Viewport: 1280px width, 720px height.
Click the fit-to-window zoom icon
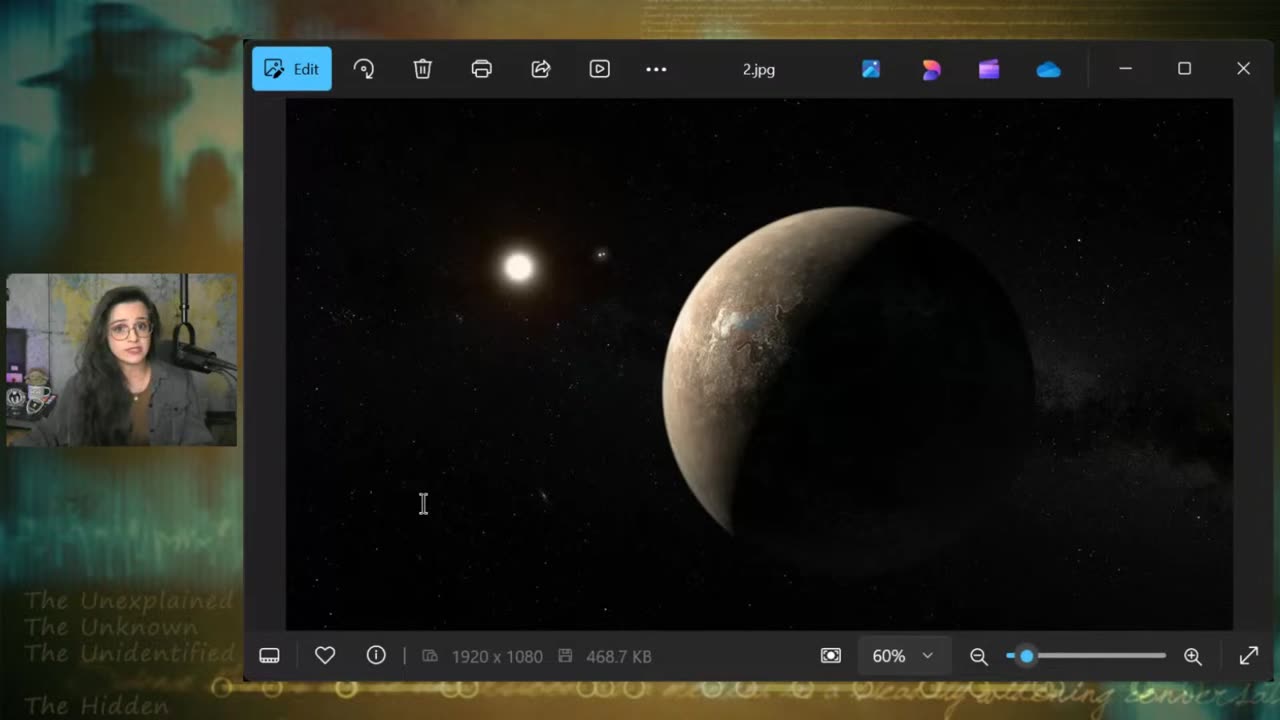coord(831,656)
